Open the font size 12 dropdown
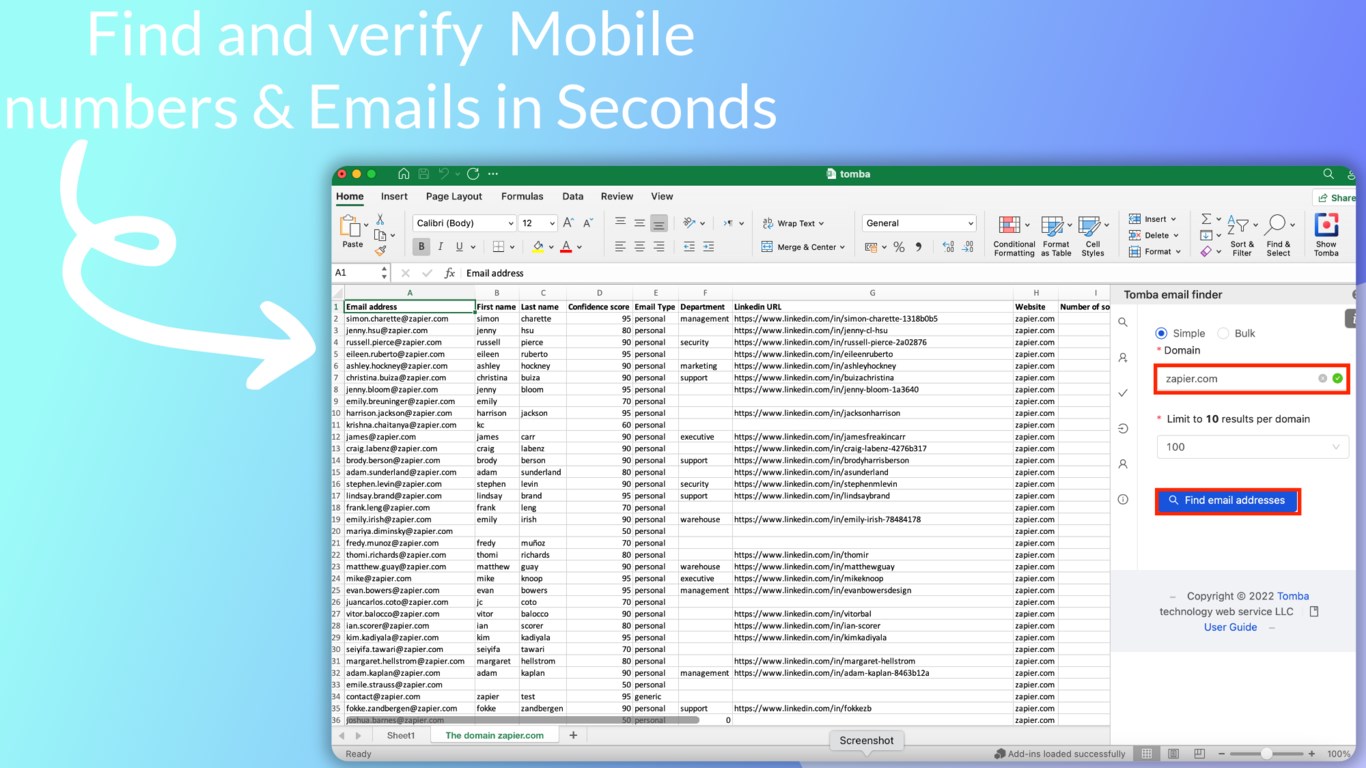The width and height of the screenshot is (1366, 768). 538,223
